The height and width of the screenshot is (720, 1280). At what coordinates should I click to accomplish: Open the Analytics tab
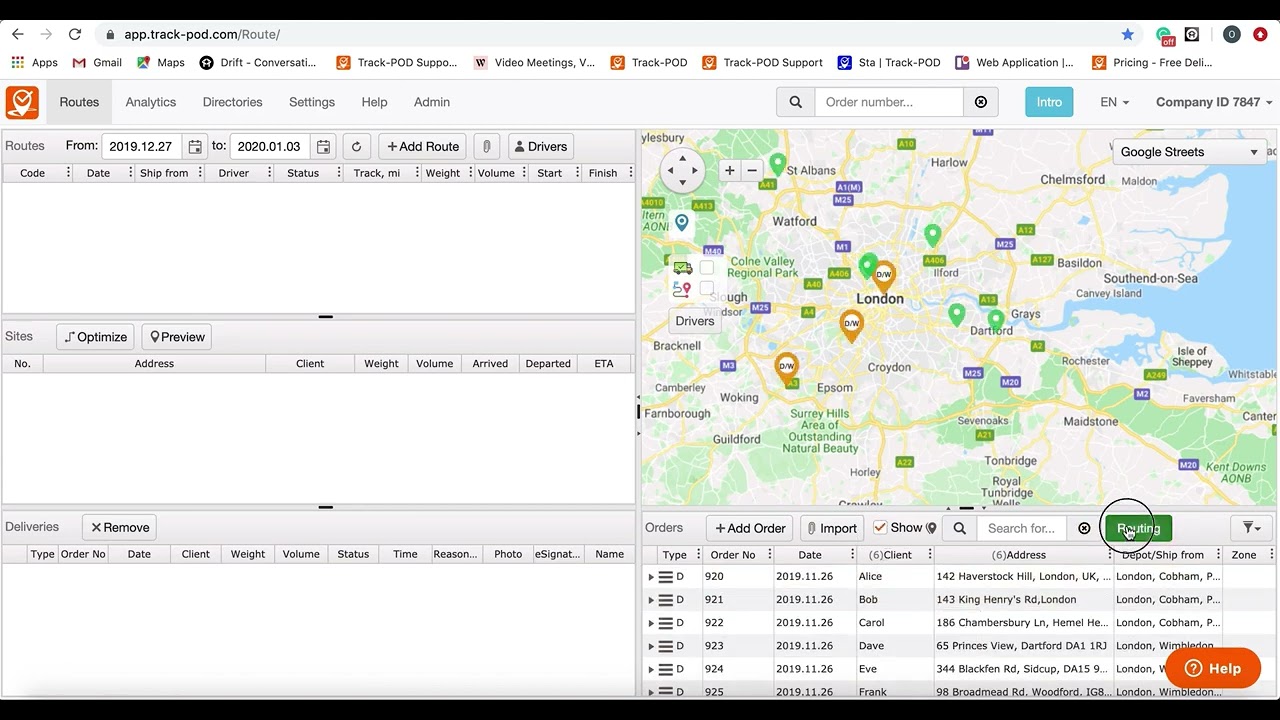point(151,102)
